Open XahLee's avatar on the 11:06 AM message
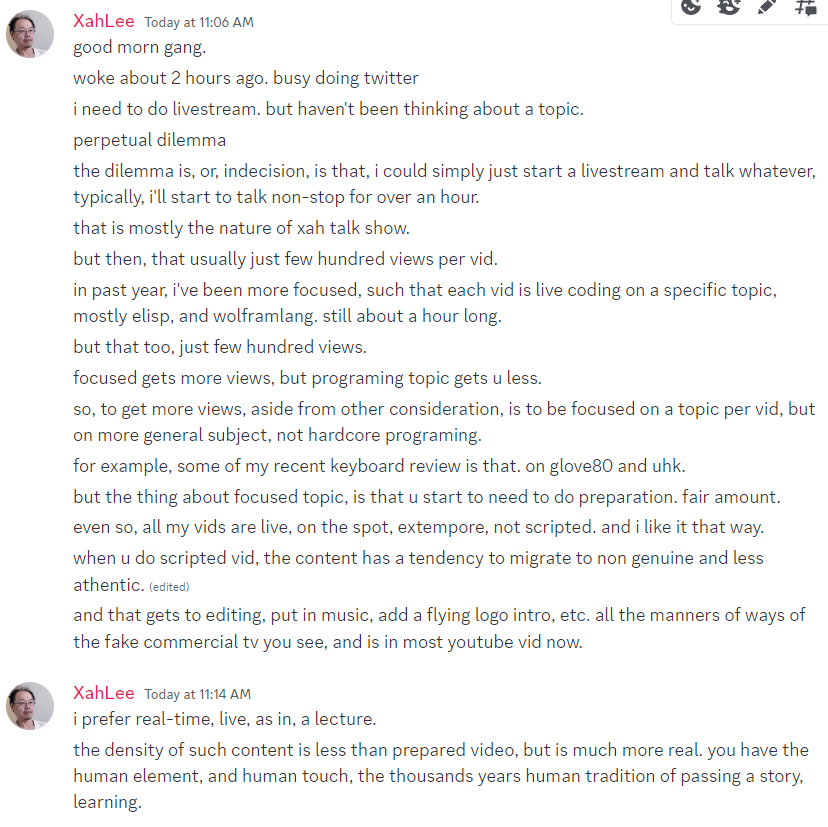 click(x=30, y=35)
